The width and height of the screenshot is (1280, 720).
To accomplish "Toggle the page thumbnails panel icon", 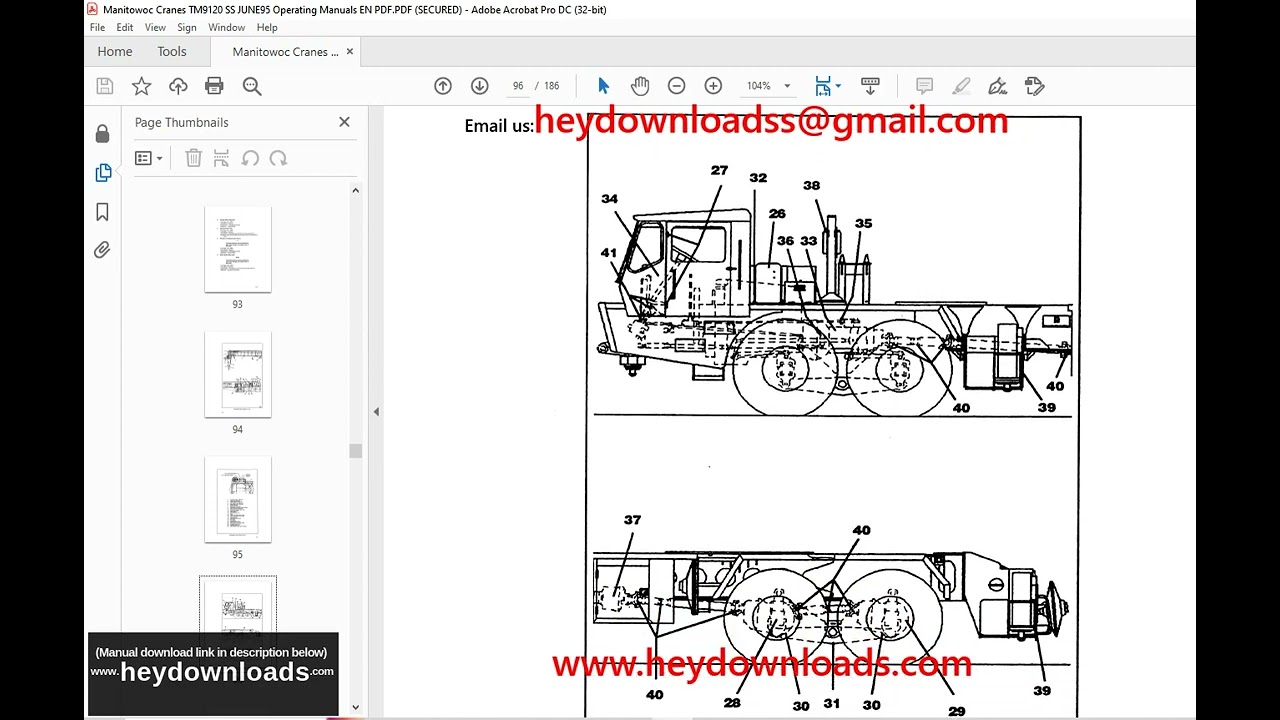I will pyautogui.click(x=102, y=173).
